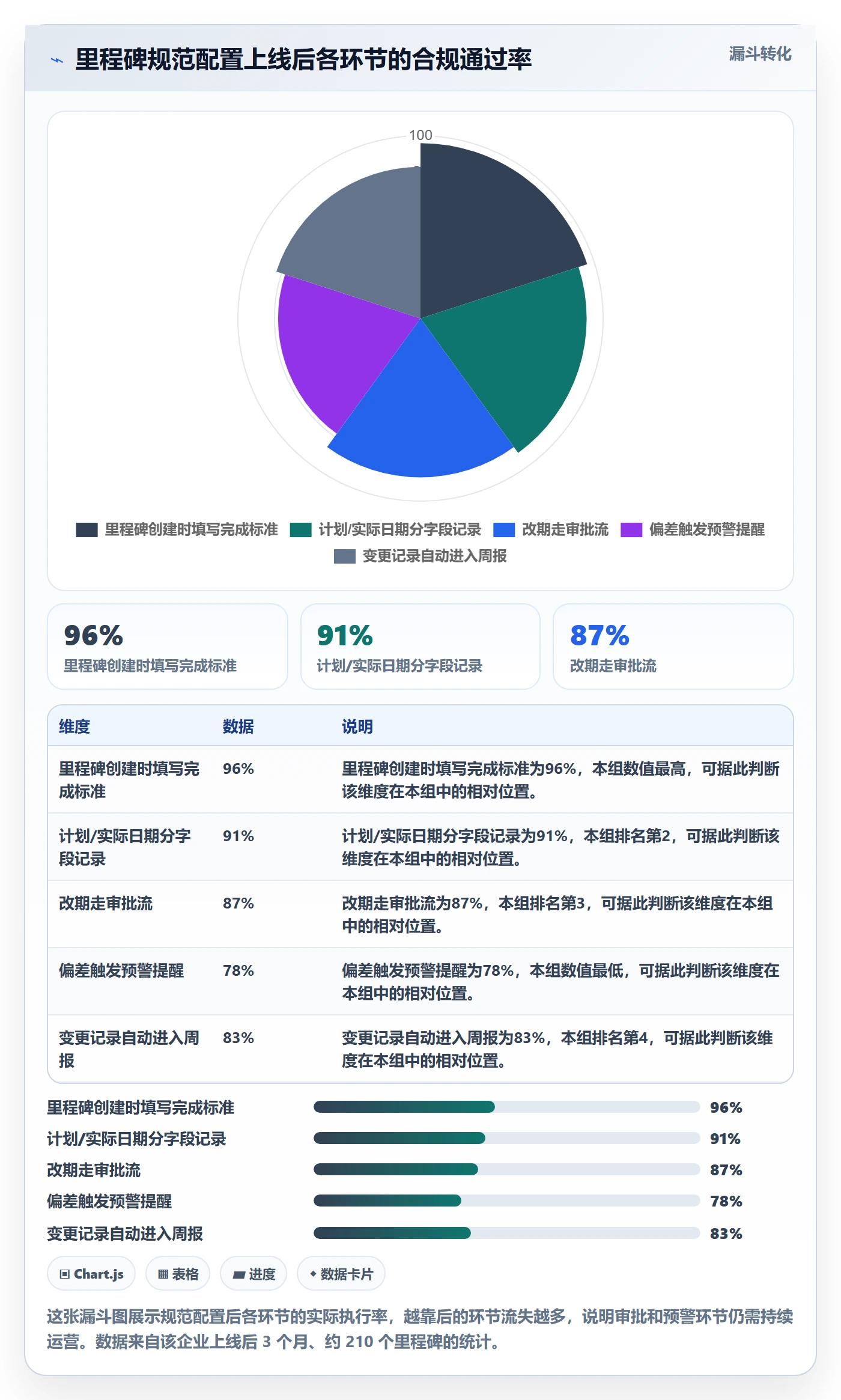Open the 96% data card

click(x=168, y=647)
